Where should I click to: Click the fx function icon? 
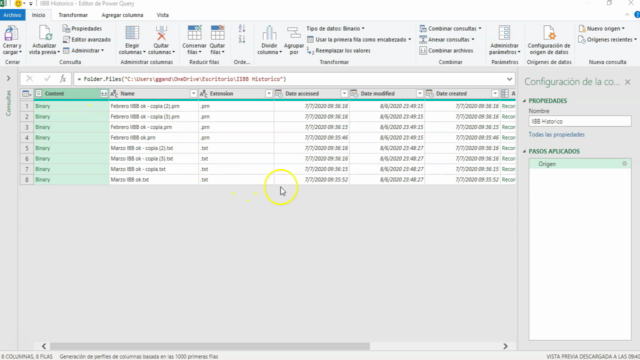click(63, 79)
